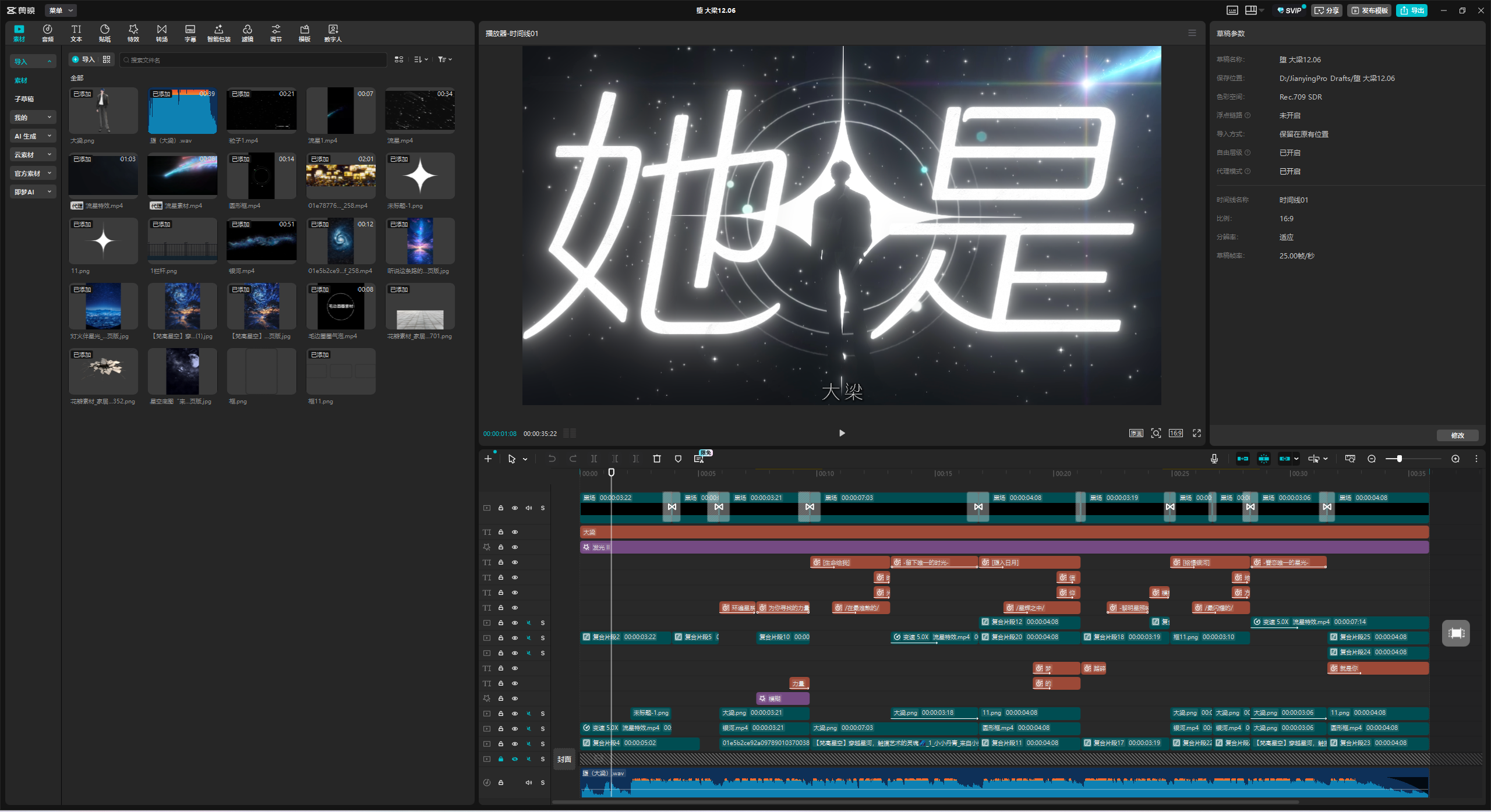Click the delete trash icon in timeline toolbar
This screenshot has height=812, width=1491.
[x=657, y=459]
